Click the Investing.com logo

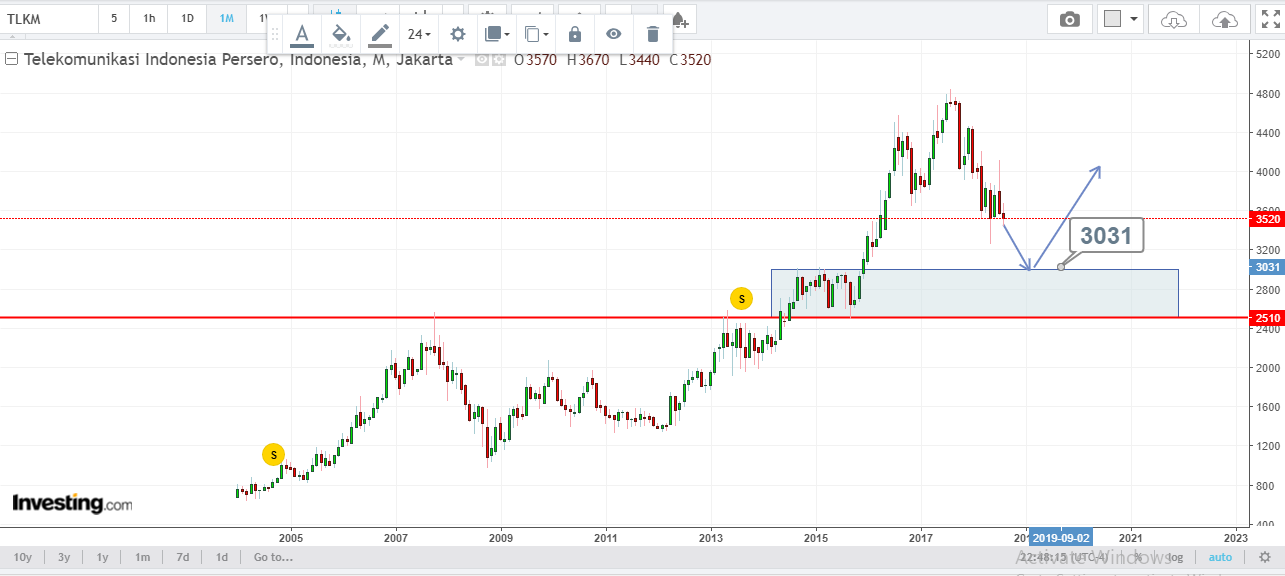tap(72, 504)
